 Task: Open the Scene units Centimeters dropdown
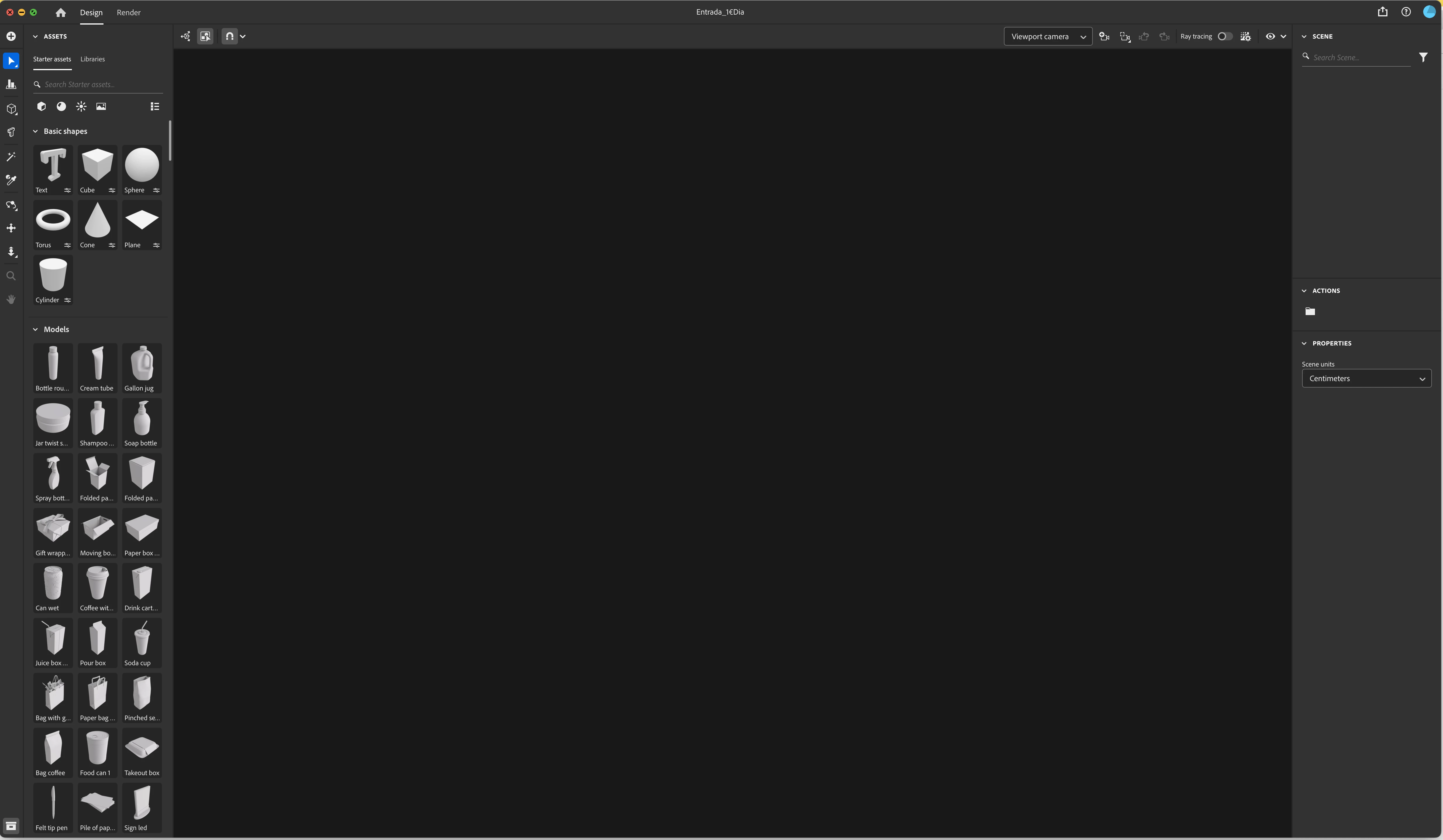(1366, 378)
